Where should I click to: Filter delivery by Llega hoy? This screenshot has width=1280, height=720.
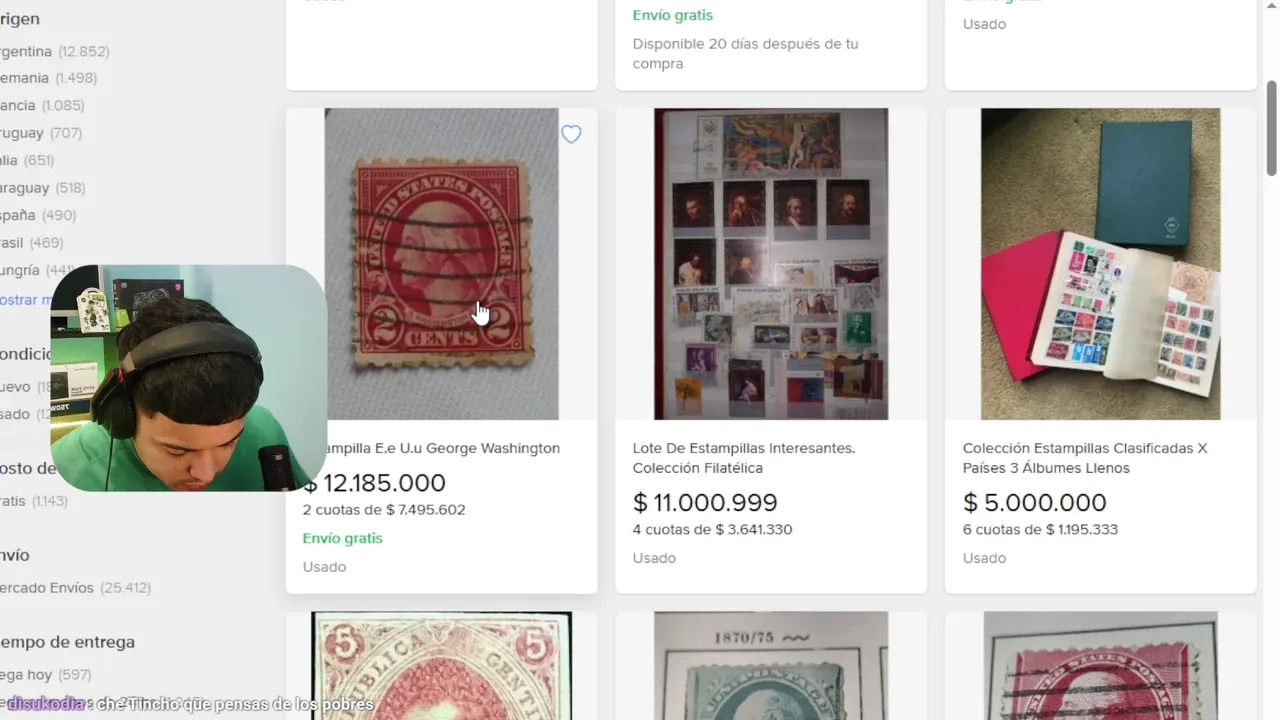(x=27, y=675)
